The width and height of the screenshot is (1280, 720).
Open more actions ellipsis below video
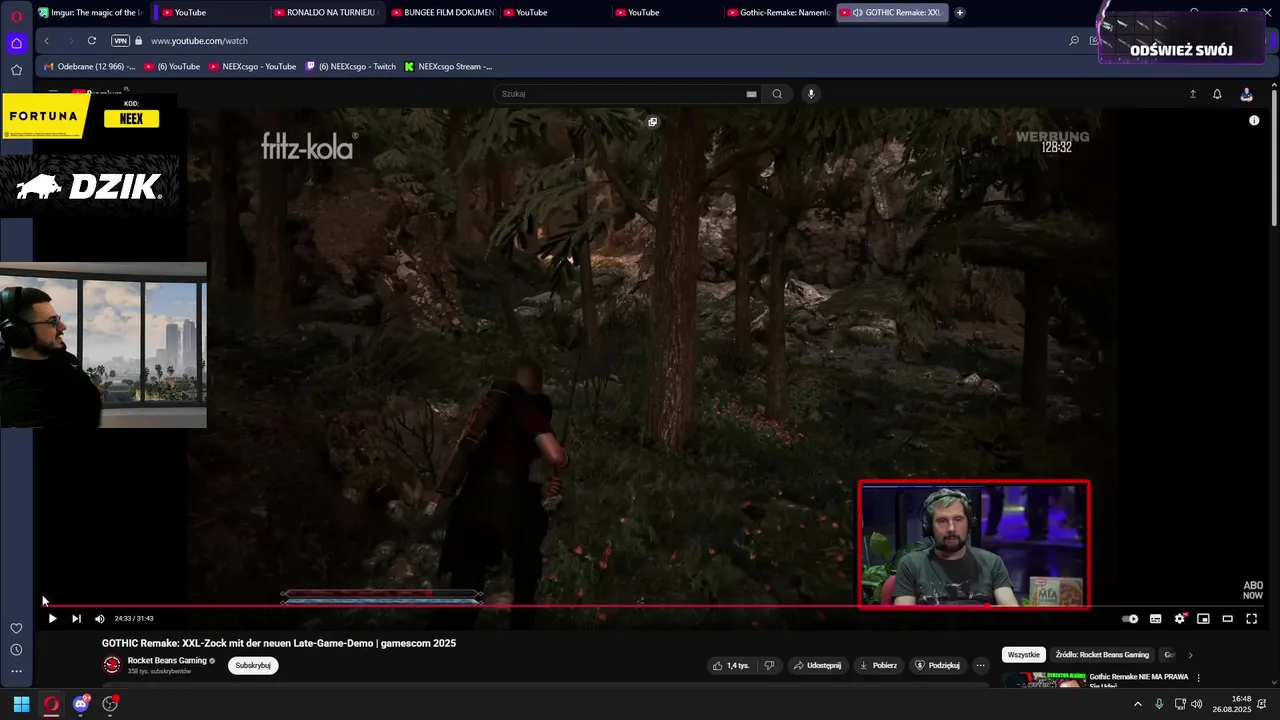980,665
